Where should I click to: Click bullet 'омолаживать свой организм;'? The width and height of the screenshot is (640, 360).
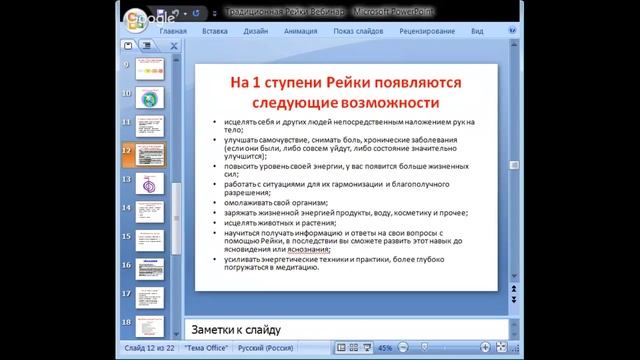tap(276, 202)
